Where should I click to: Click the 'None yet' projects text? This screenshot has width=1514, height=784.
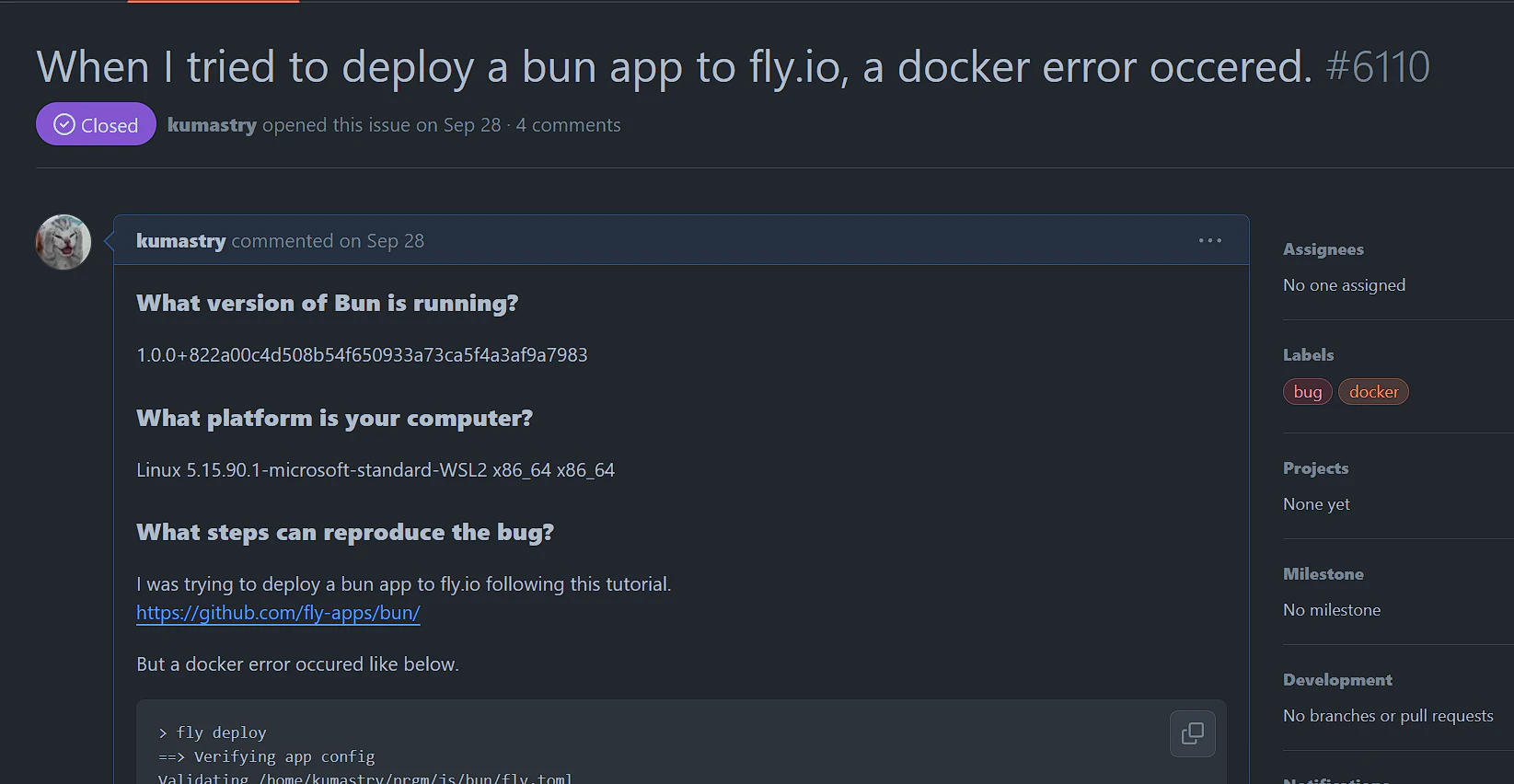click(x=1316, y=504)
